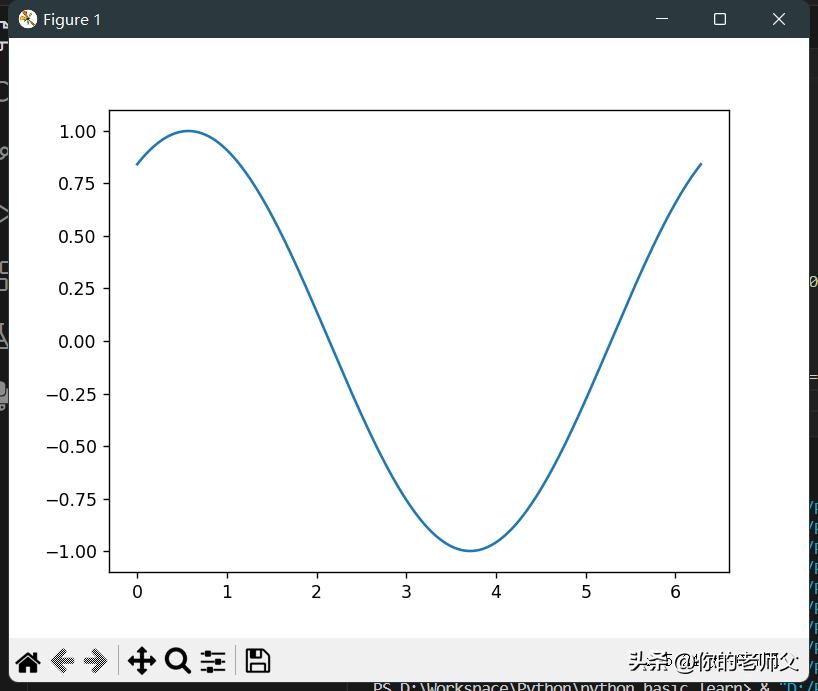Open the subplot configuration sliders tool
This screenshot has width=818, height=691.
coord(212,661)
